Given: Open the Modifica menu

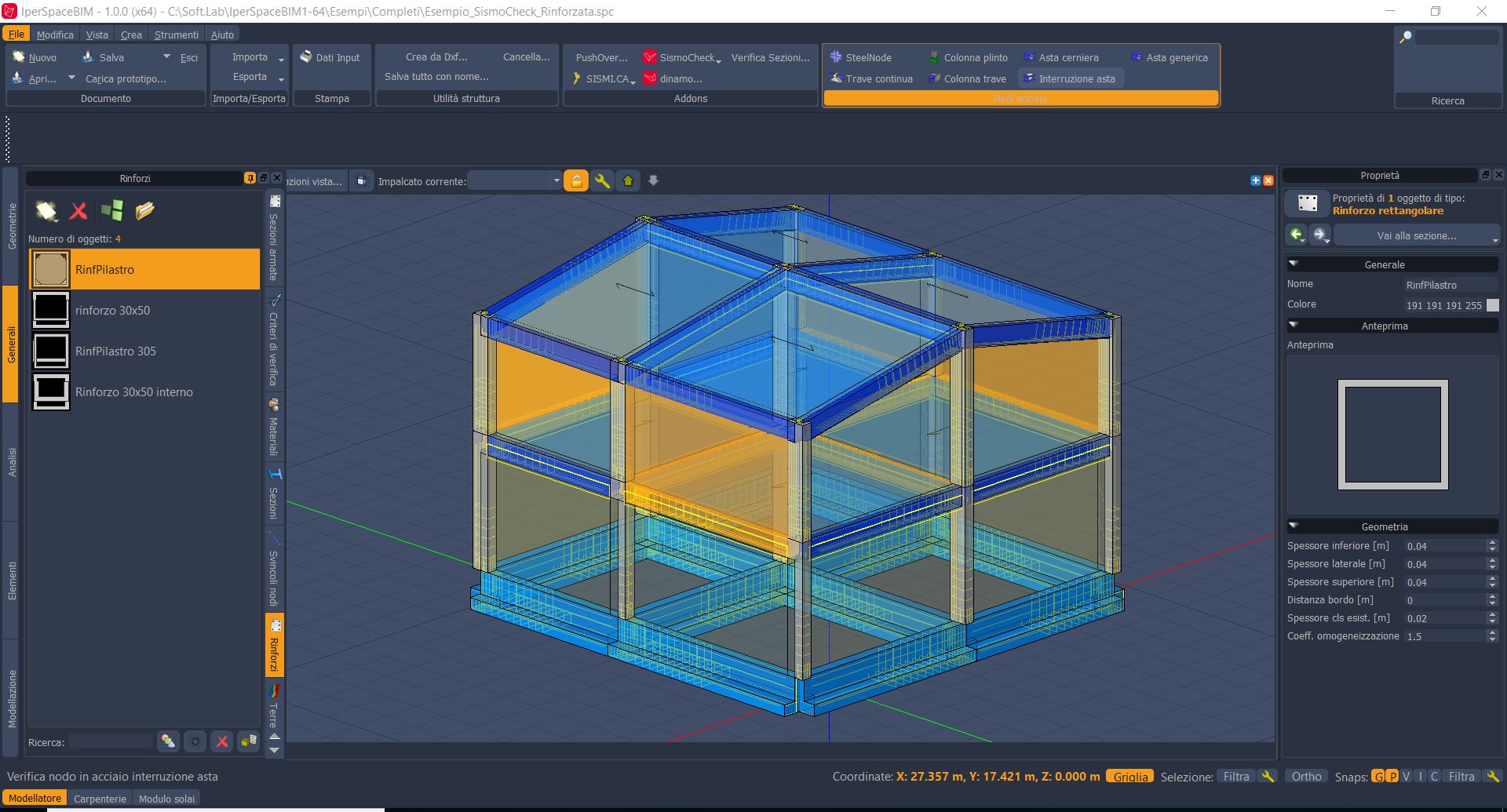Looking at the screenshot, I should pyautogui.click(x=55, y=35).
